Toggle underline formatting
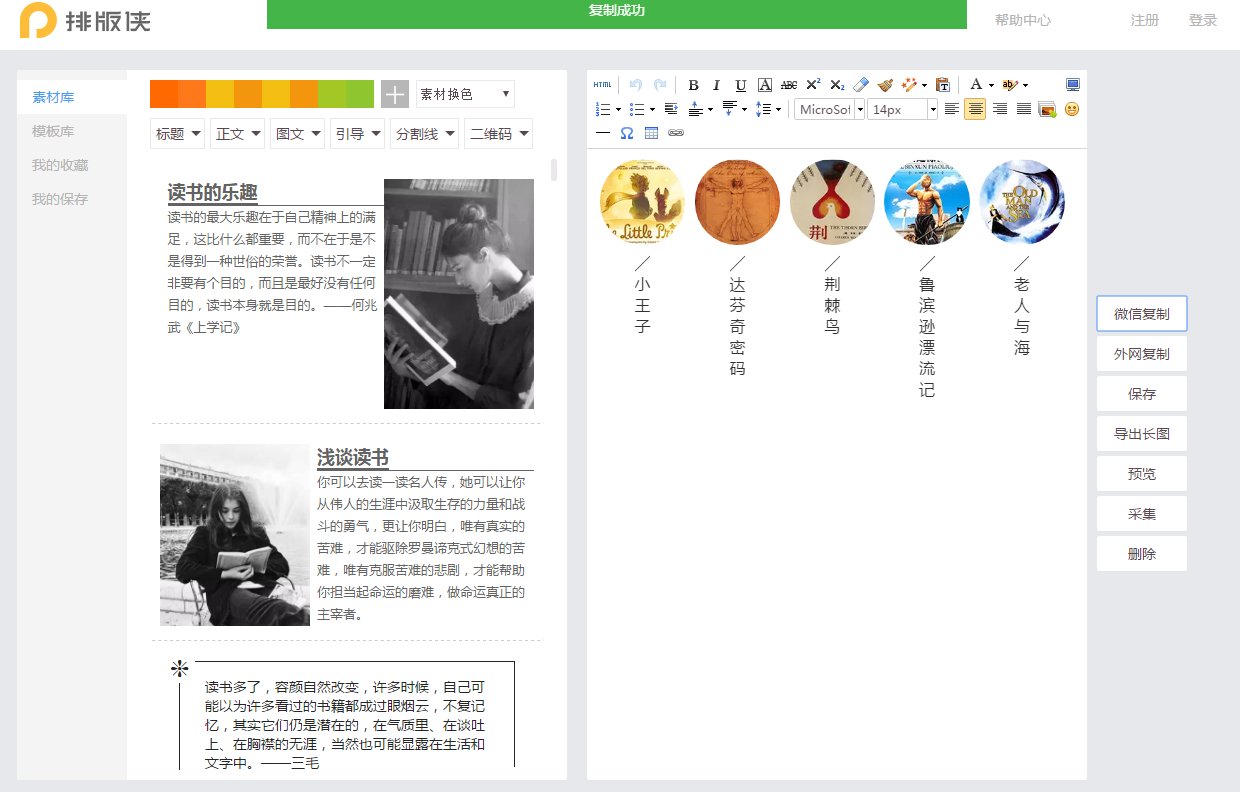 pyautogui.click(x=740, y=85)
